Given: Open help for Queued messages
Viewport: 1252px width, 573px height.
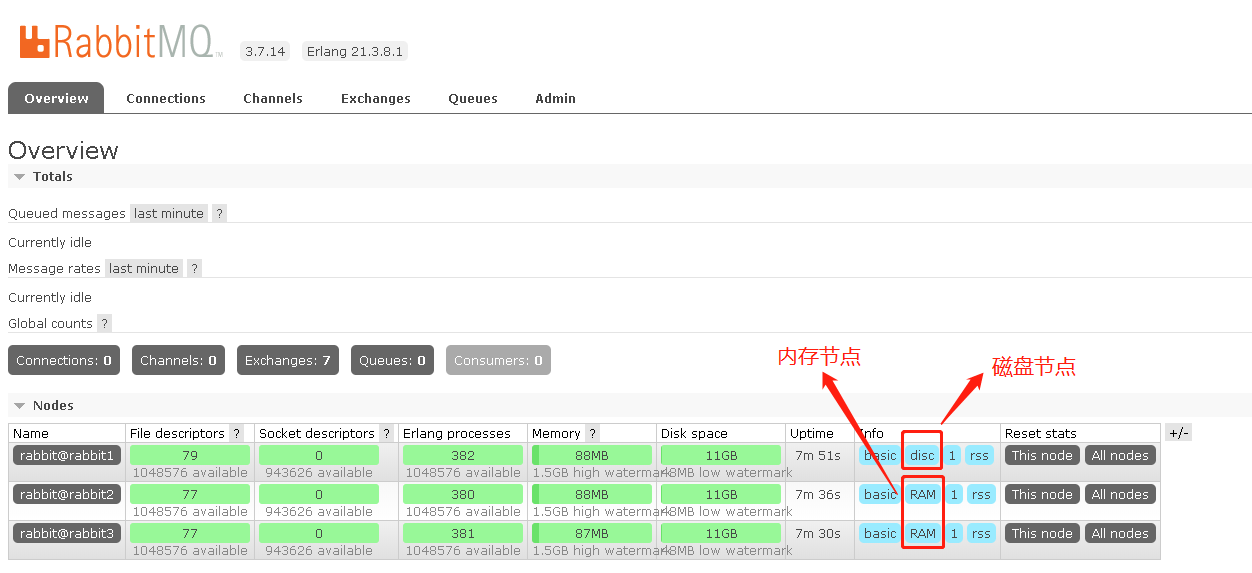Looking at the screenshot, I should click(219, 213).
